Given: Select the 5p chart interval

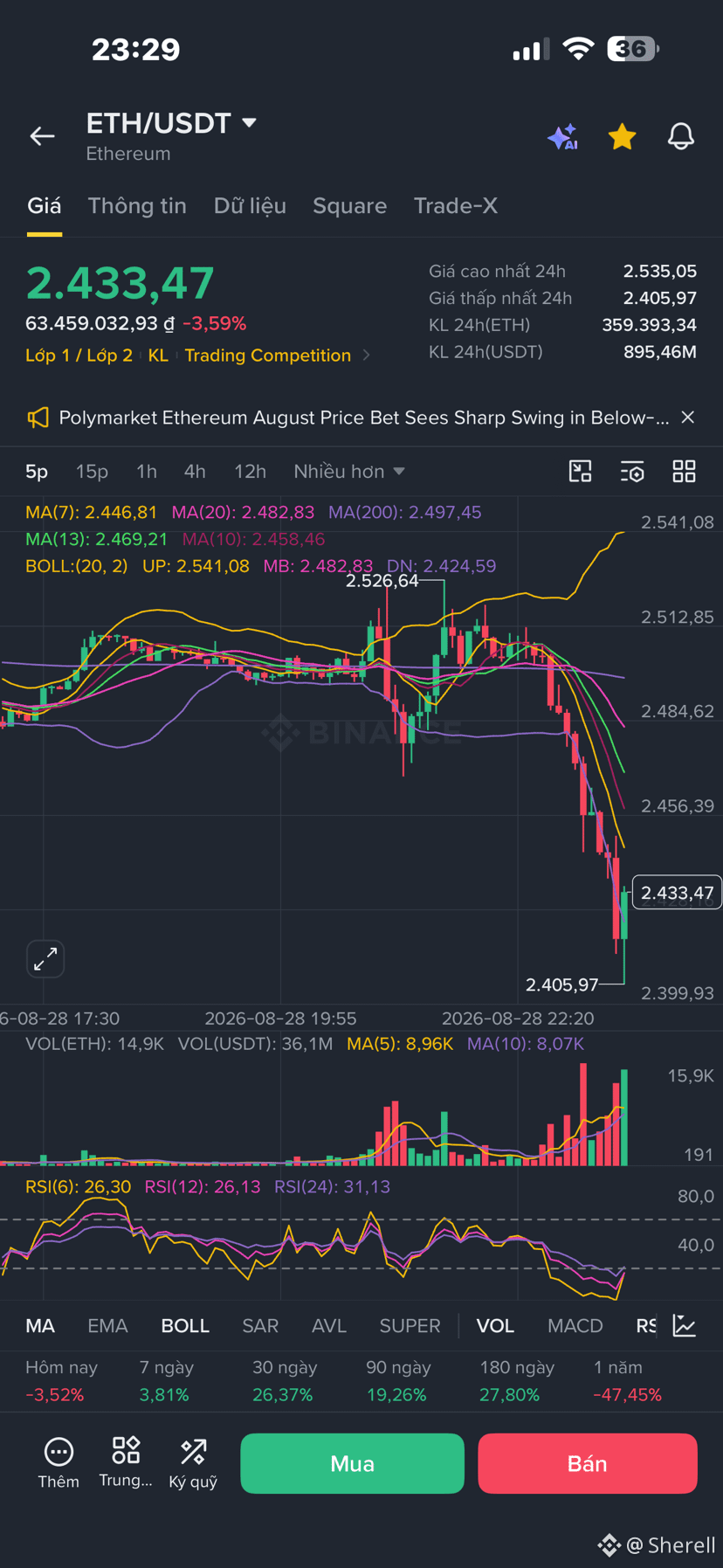Looking at the screenshot, I should [37, 472].
